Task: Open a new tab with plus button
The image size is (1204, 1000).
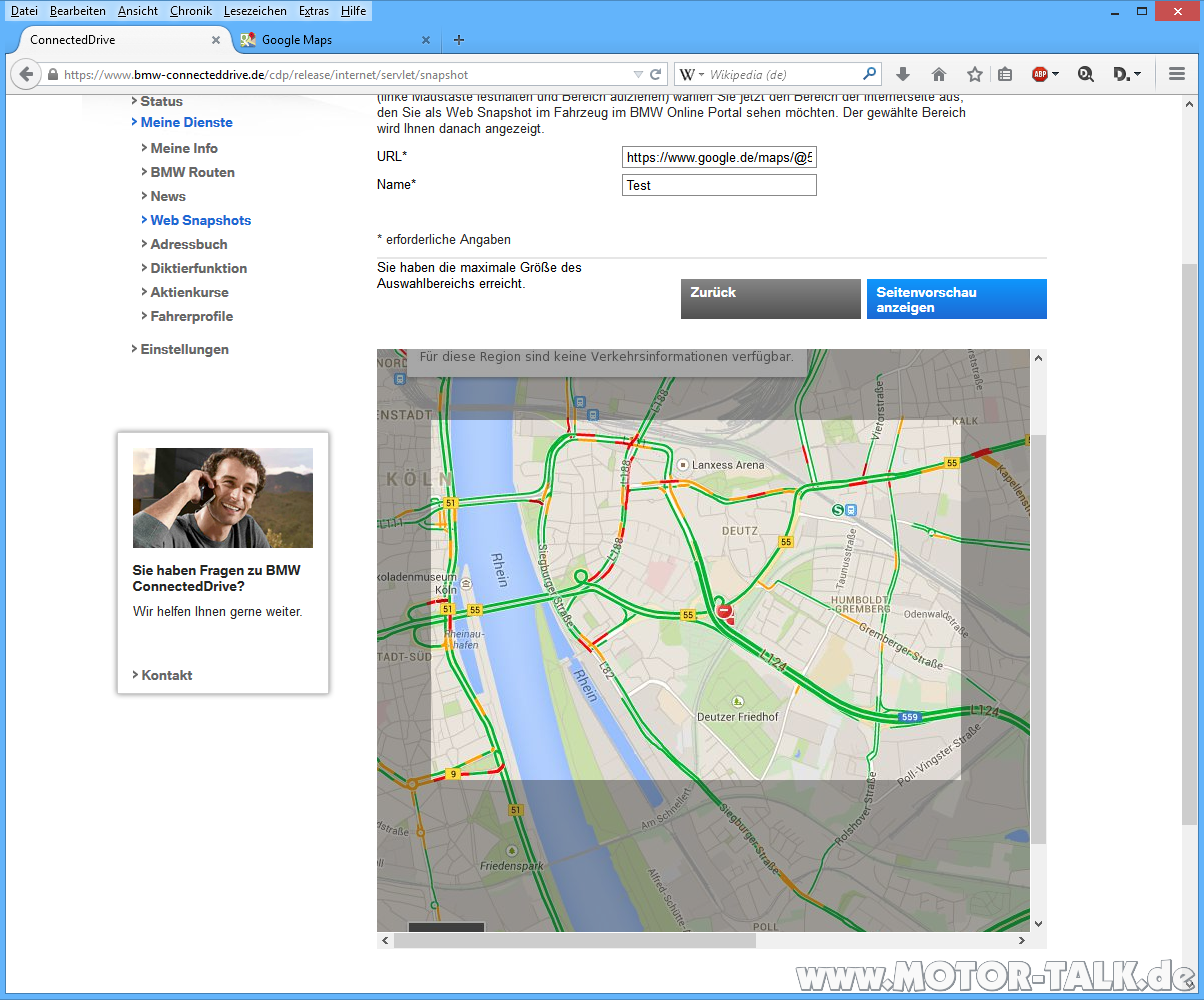Action: [x=459, y=40]
